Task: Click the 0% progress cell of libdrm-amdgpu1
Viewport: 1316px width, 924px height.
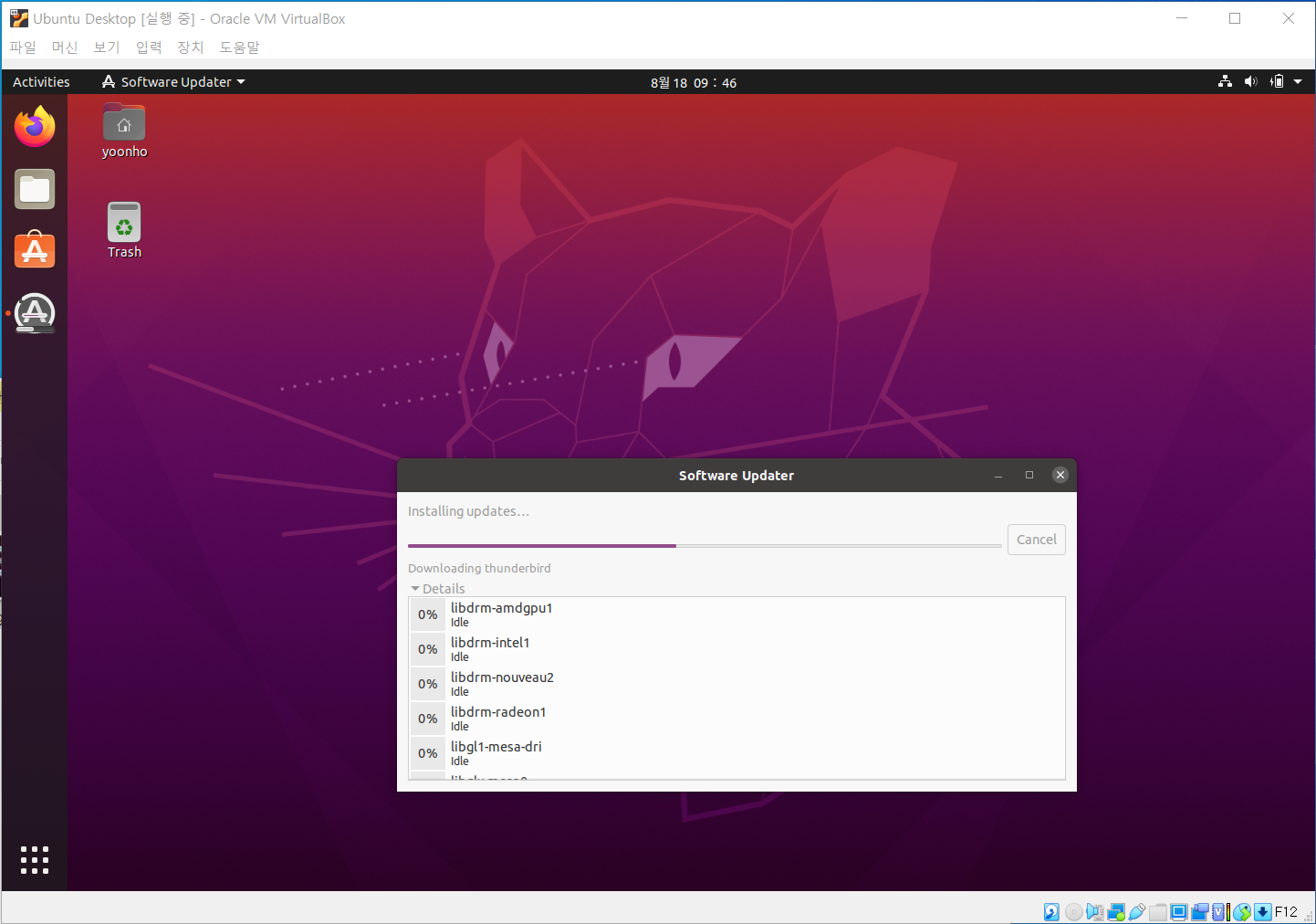Action: 427,614
